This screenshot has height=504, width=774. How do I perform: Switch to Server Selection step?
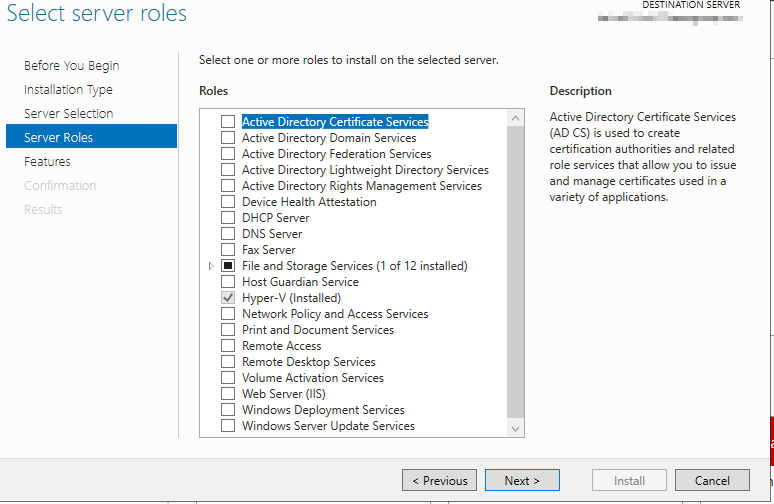(69, 114)
